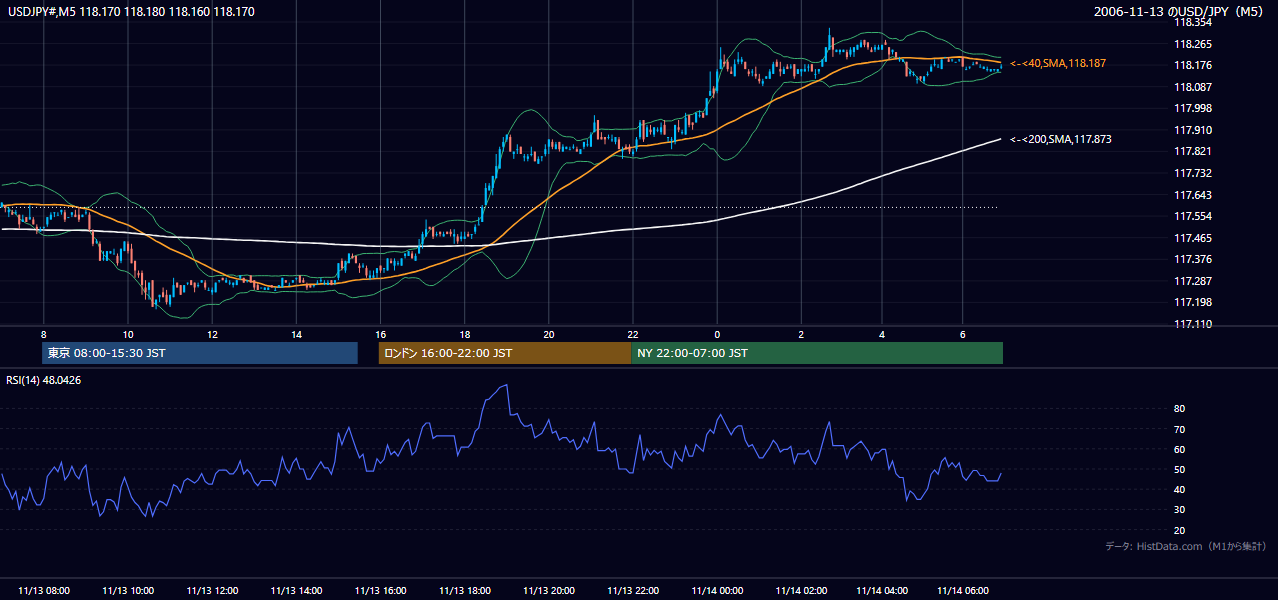Click the 117.465 price axis label
The image size is (1278, 600).
1193,238
